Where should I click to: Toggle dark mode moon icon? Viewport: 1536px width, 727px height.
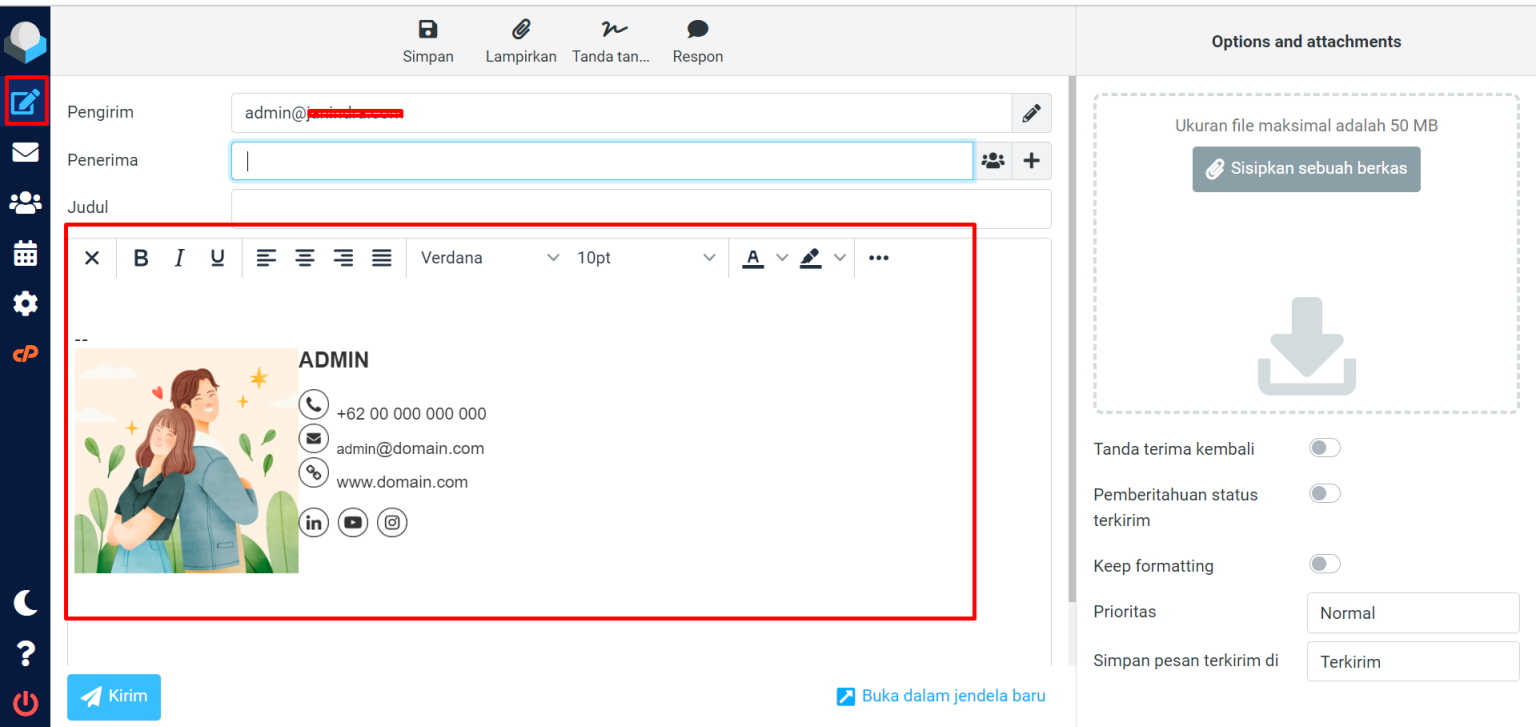point(25,602)
